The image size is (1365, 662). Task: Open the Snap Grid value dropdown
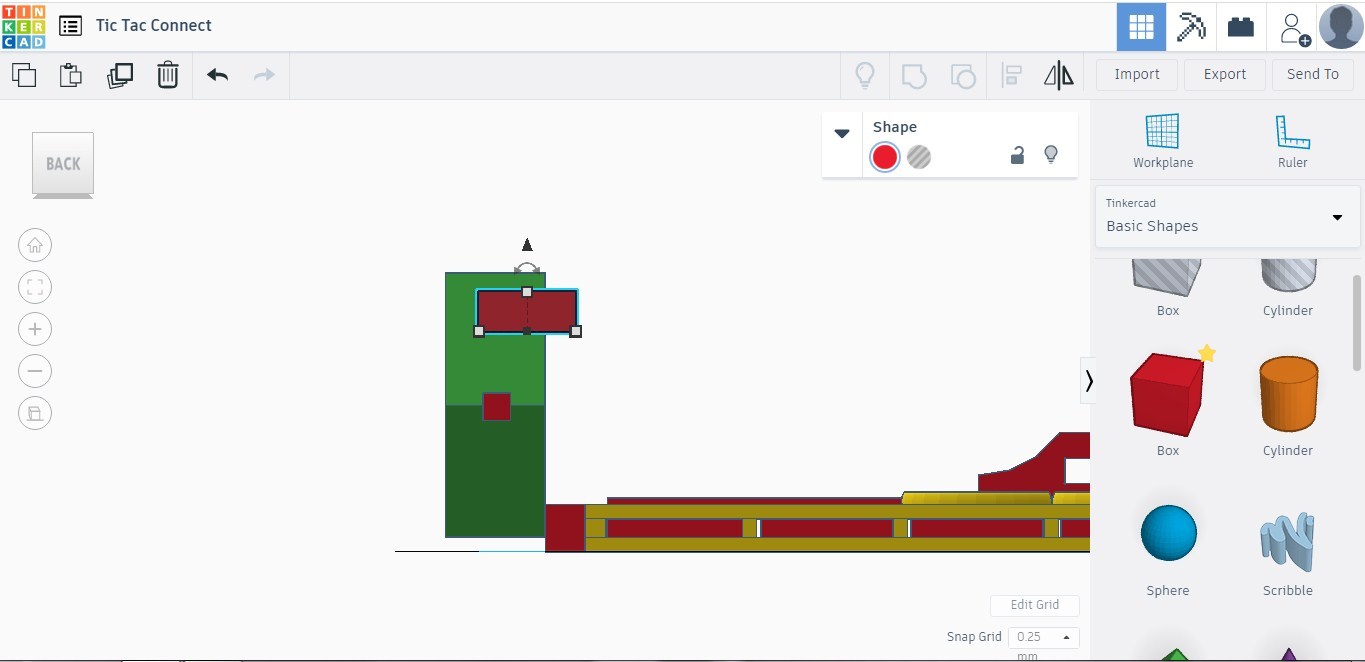[x=1066, y=637]
